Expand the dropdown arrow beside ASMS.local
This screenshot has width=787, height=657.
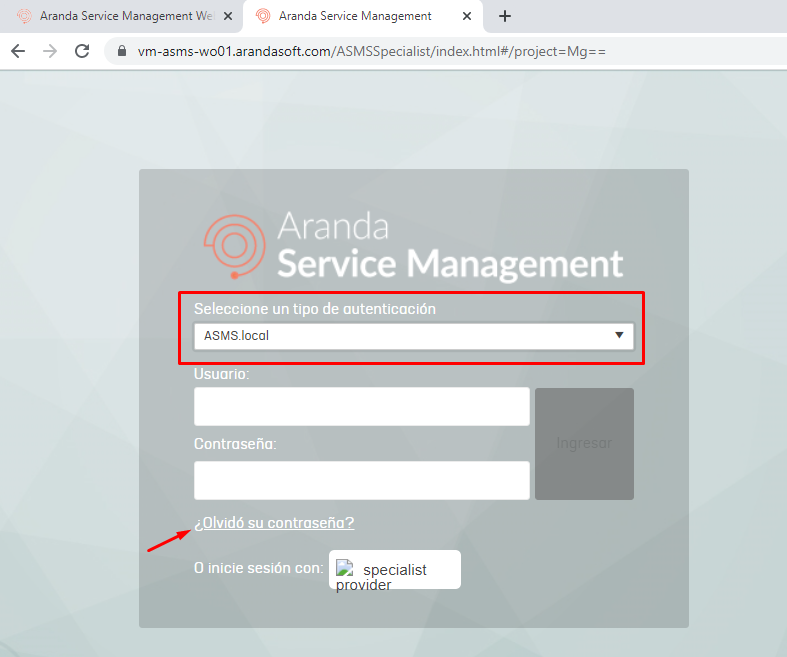pyautogui.click(x=619, y=335)
